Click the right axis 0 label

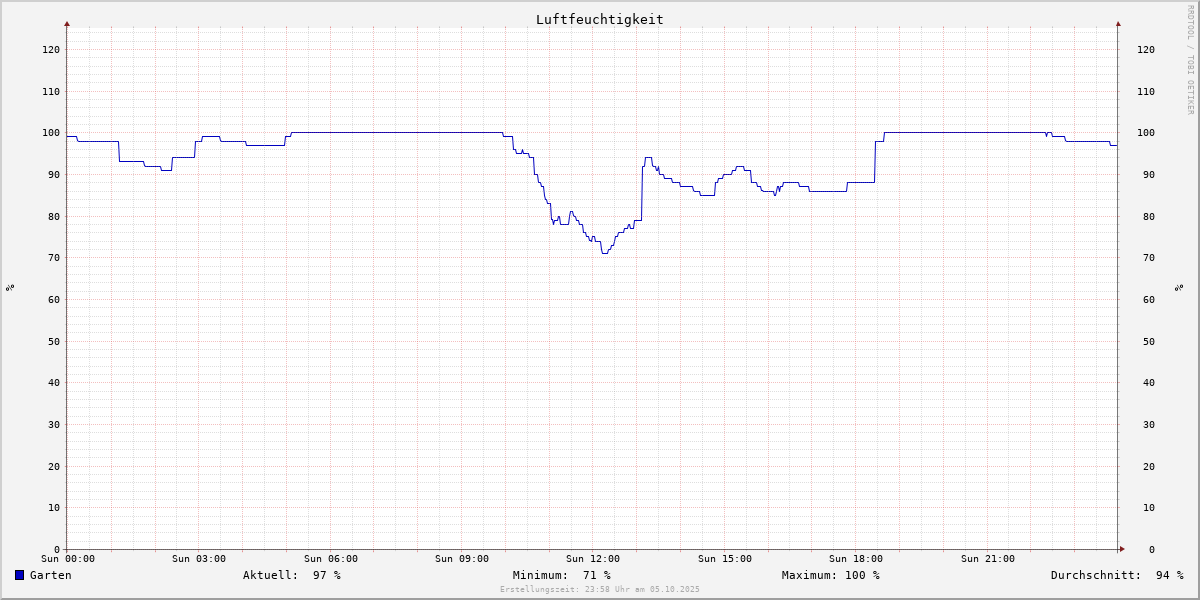coord(1152,549)
